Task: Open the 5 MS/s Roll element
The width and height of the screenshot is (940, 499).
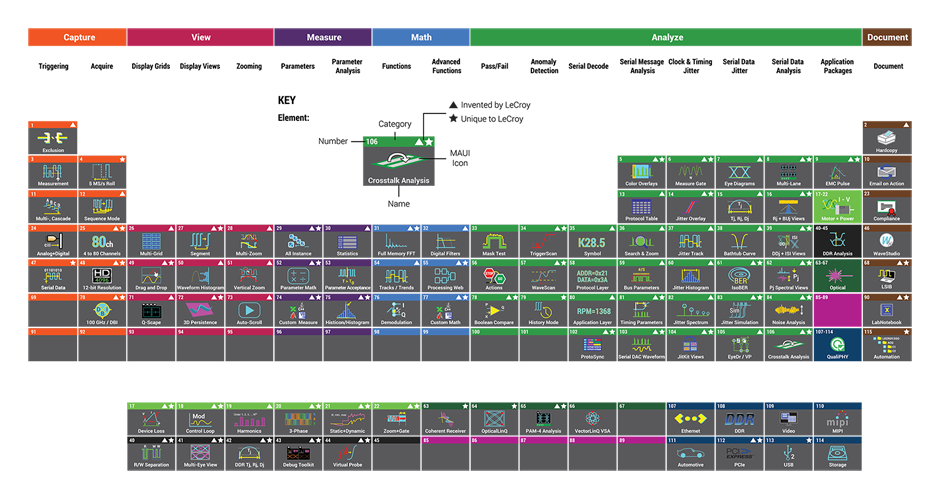Action: tap(102, 172)
